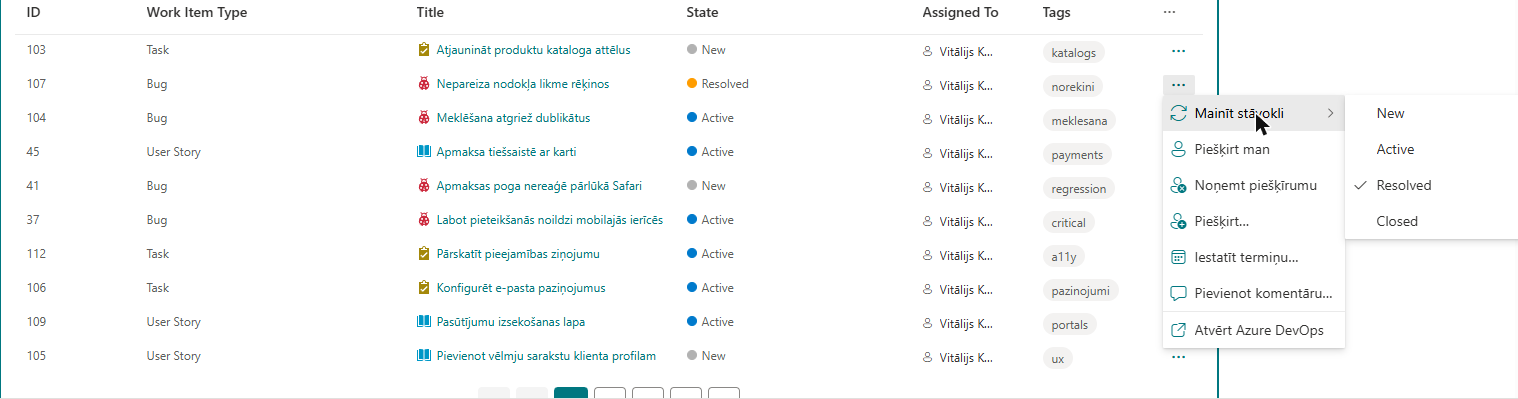The width and height of the screenshot is (1518, 399).
Task: Click assignee person icon in row 112
Action: click(927, 254)
